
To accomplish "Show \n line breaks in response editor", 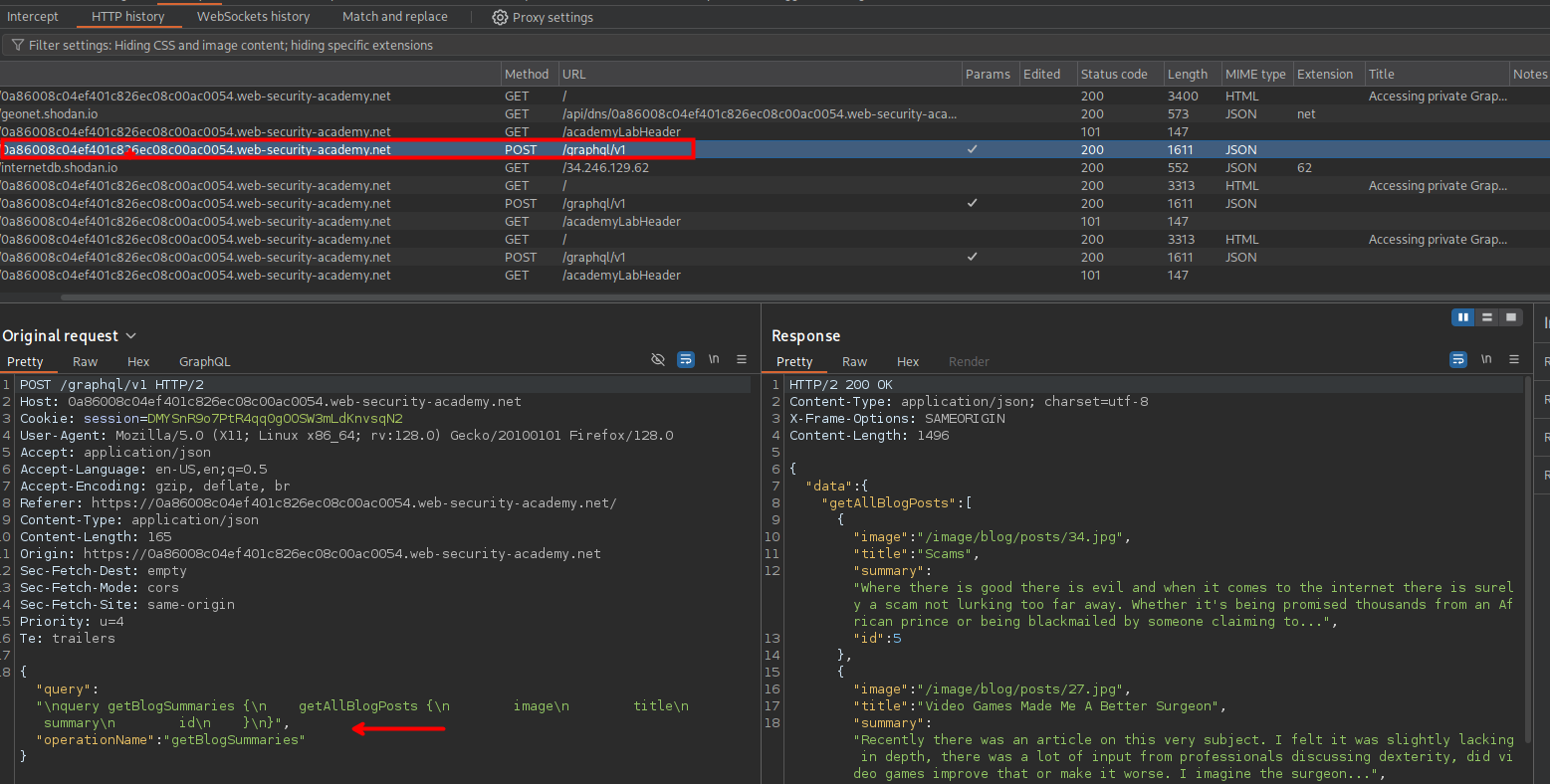I will [x=1486, y=359].
